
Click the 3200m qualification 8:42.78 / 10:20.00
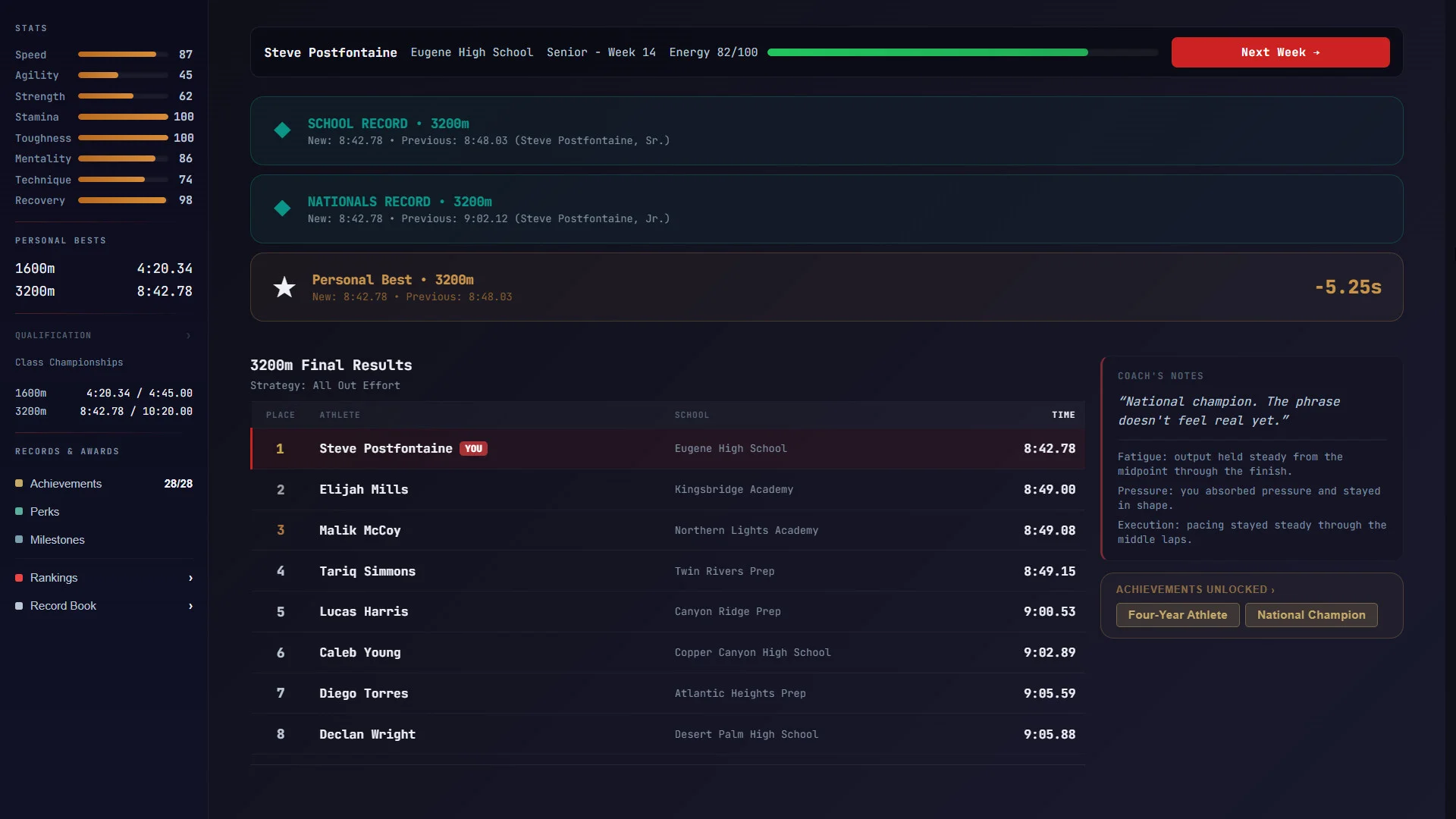point(136,411)
